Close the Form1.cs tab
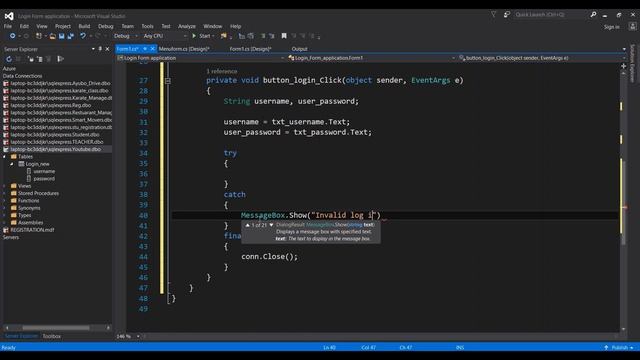This screenshot has width=640, height=360. point(152,49)
